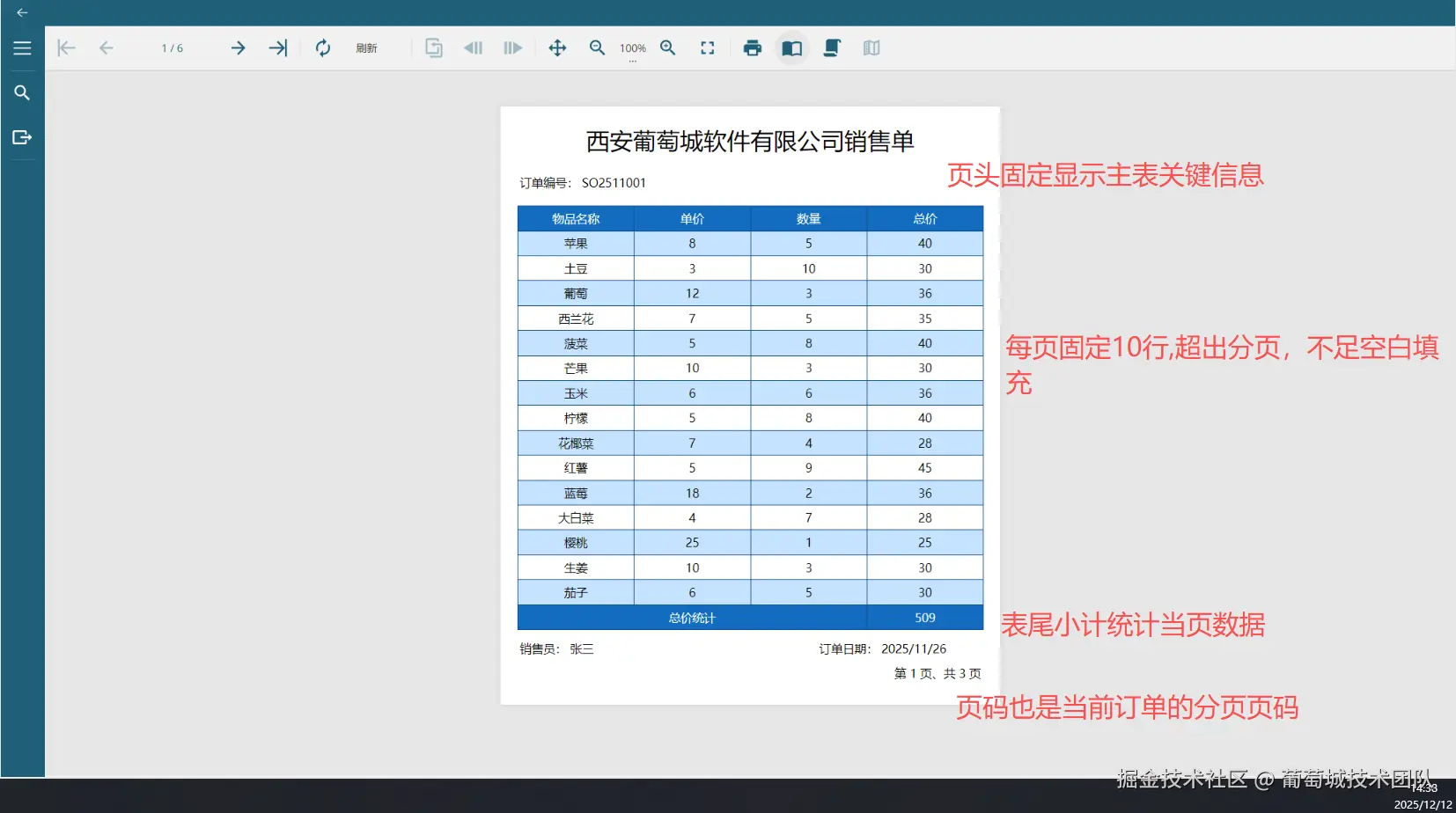Viewport: 1456px width, 813px height.
Task: Open the search panel
Action: [23, 92]
